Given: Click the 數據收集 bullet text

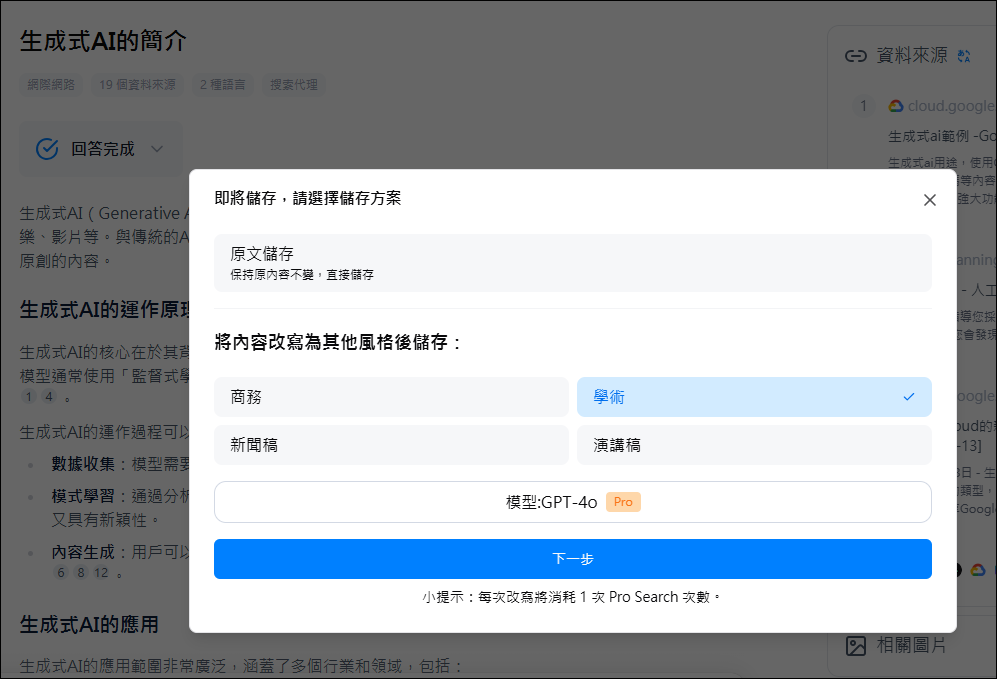Looking at the screenshot, I should 83,464.
